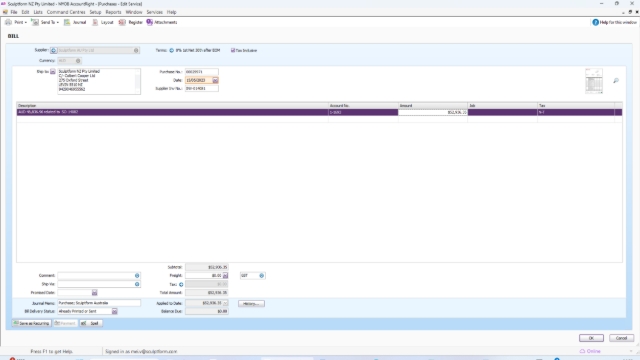640x360 pixels.
Task: Open the File menu
Action: click(14, 12)
